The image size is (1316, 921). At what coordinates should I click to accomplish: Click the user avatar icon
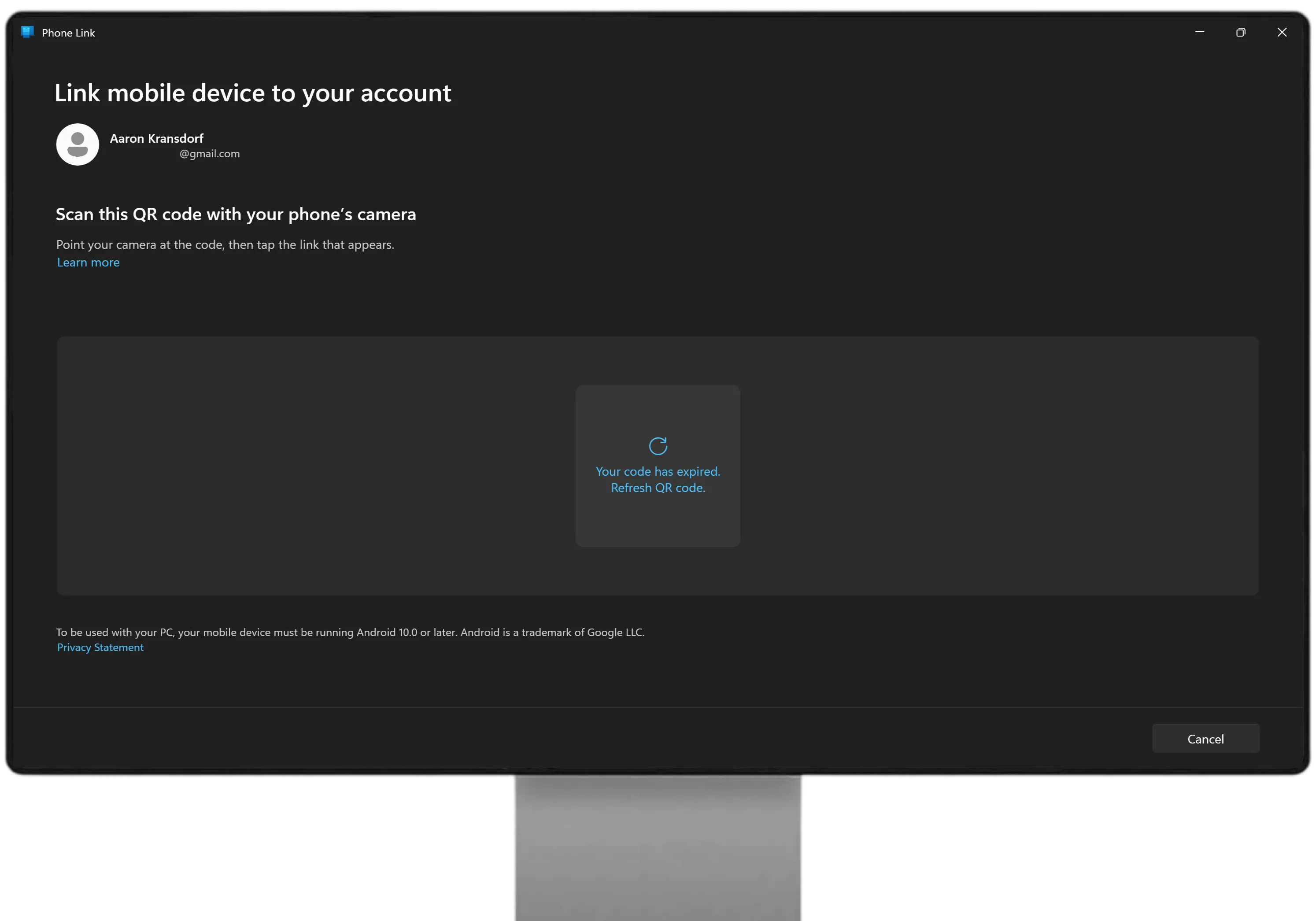(78, 144)
